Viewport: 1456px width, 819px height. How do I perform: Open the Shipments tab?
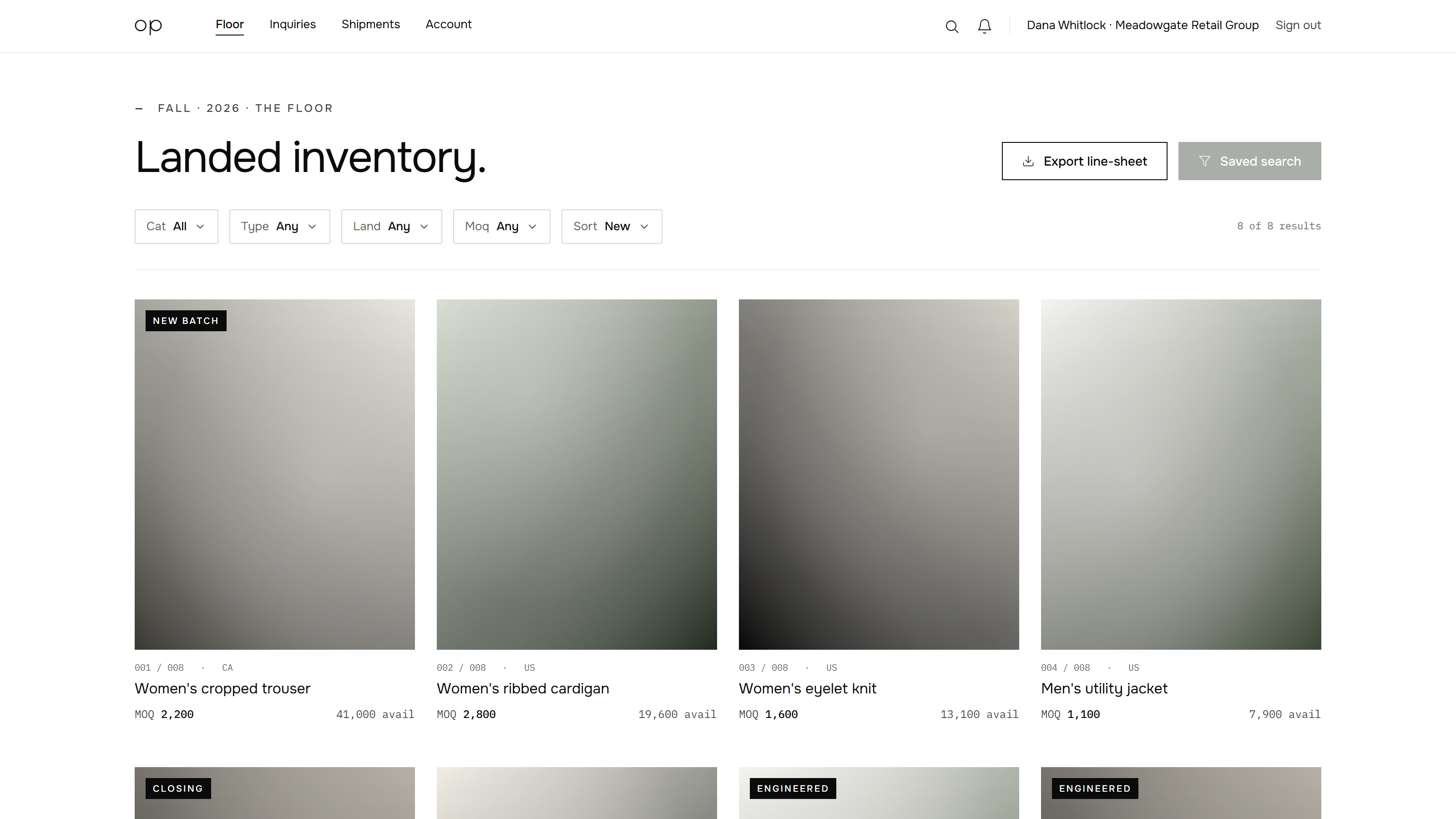tap(371, 24)
